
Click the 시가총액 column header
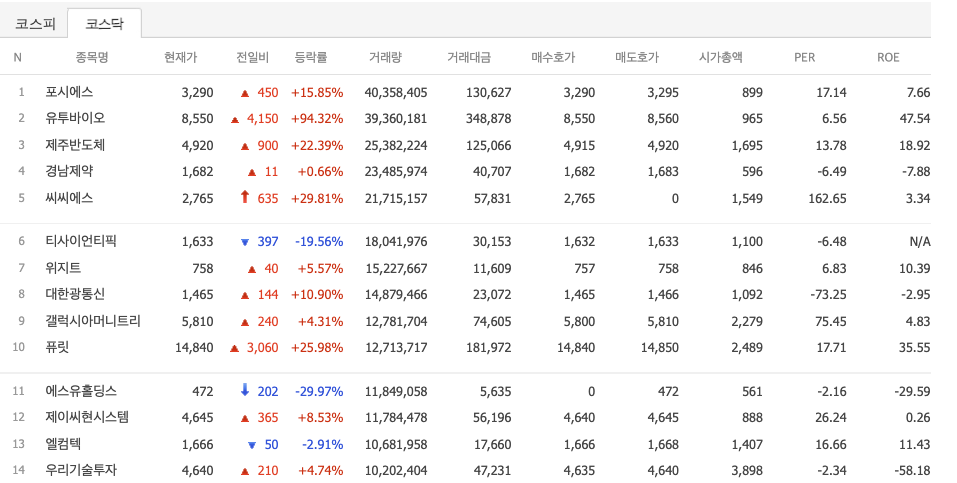tap(720, 57)
